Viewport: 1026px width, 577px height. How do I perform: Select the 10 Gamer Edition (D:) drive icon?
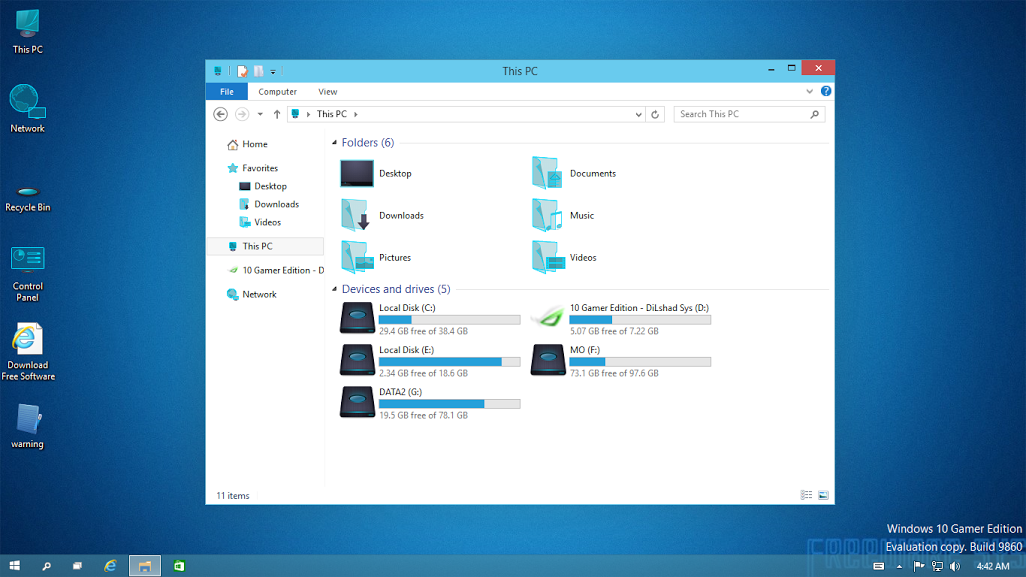pyautogui.click(x=547, y=318)
